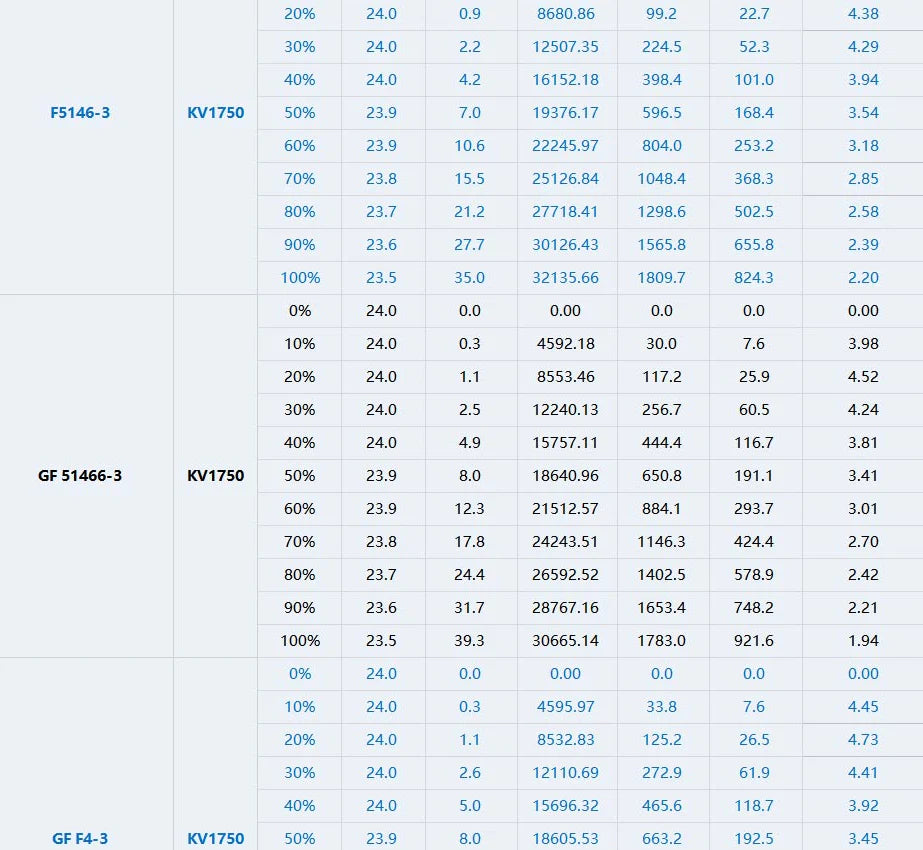Click the 1.94 efficiency value
The height and width of the screenshot is (850, 923).
point(863,641)
